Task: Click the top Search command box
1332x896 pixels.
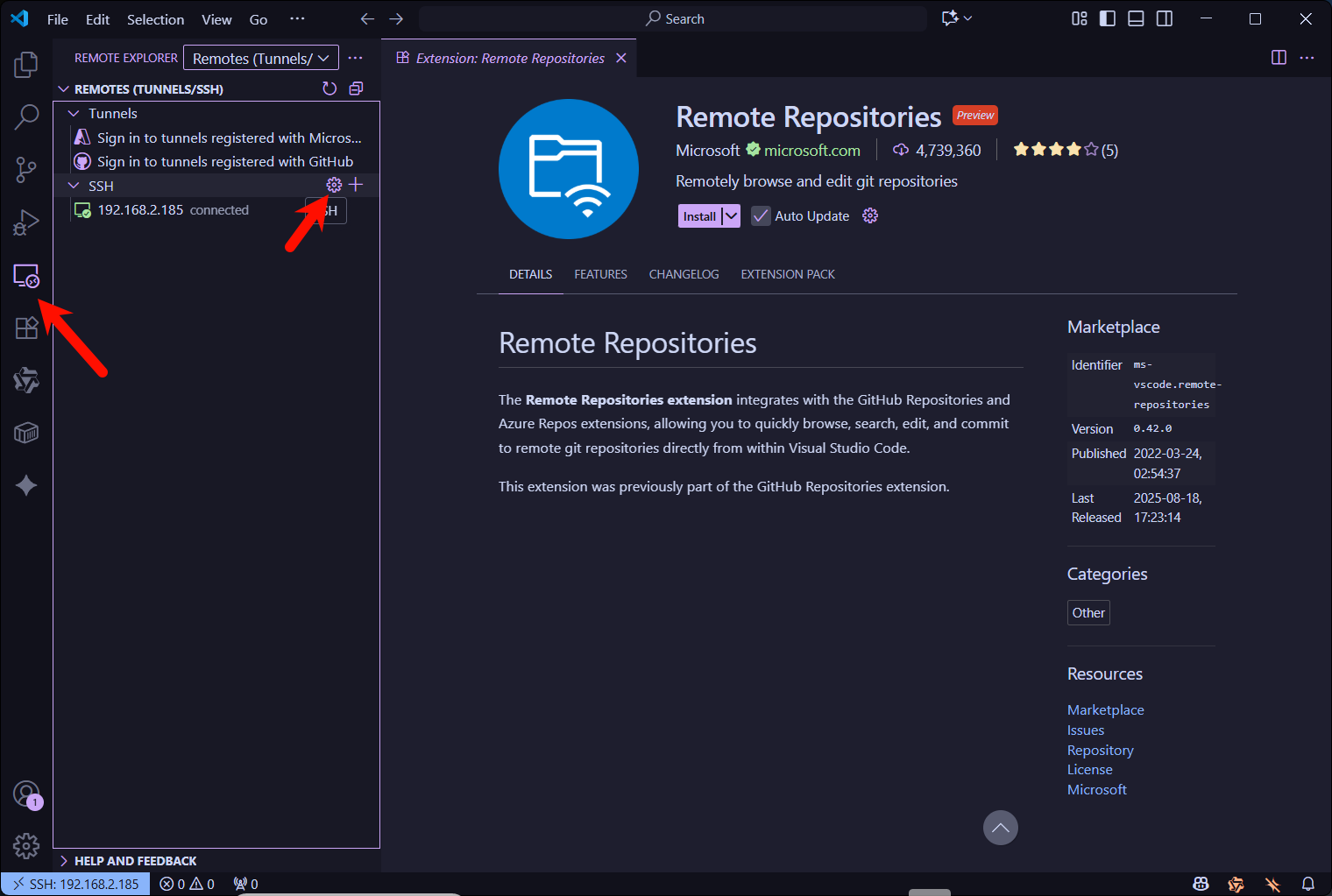Action: tap(673, 19)
